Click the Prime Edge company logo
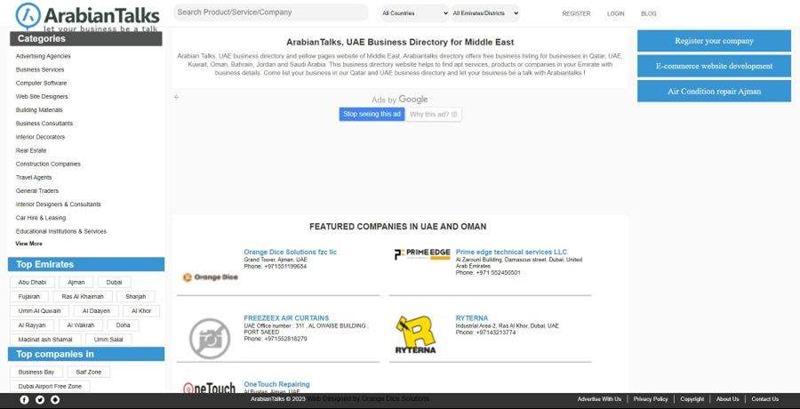This screenshot has height=409, width=800. [x=421, y=255]
